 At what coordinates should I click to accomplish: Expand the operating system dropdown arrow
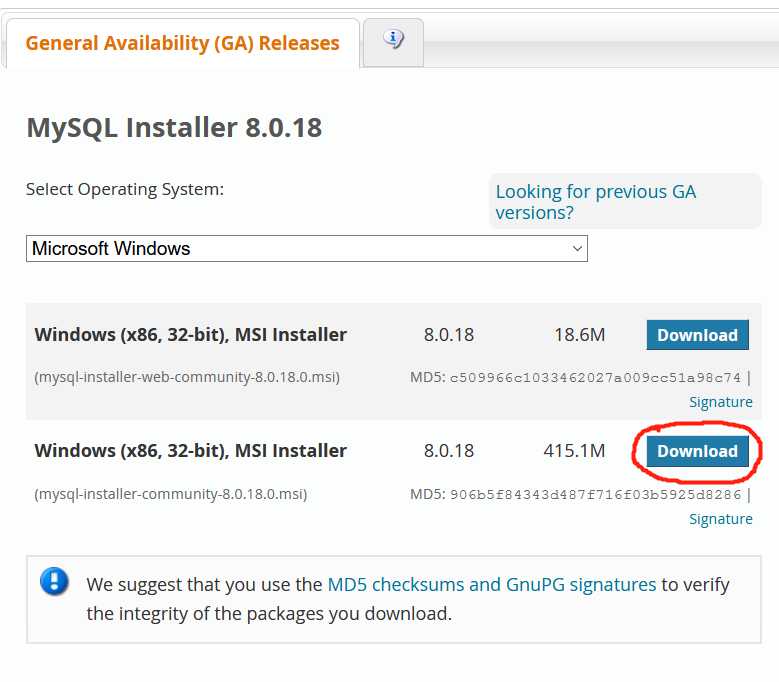click(577, 248)
